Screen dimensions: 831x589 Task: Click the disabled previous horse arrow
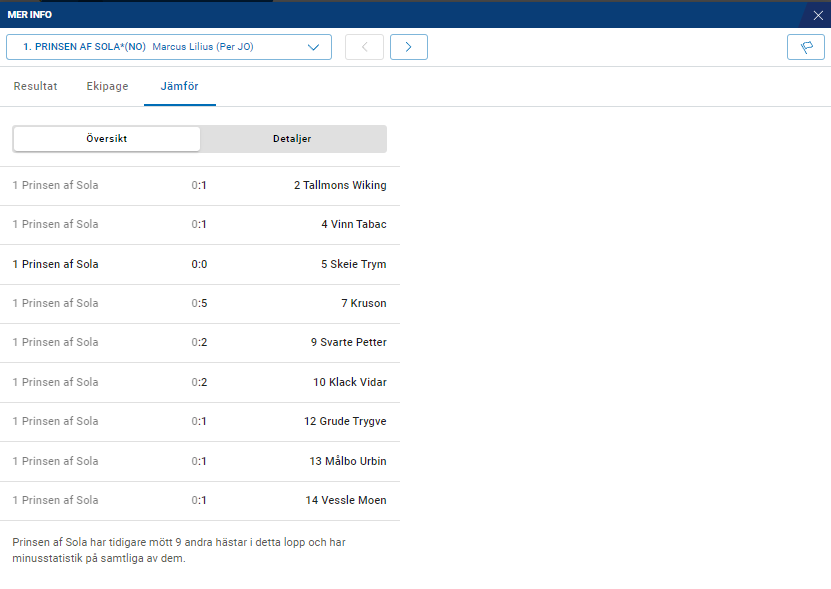[x=364, y=47]
